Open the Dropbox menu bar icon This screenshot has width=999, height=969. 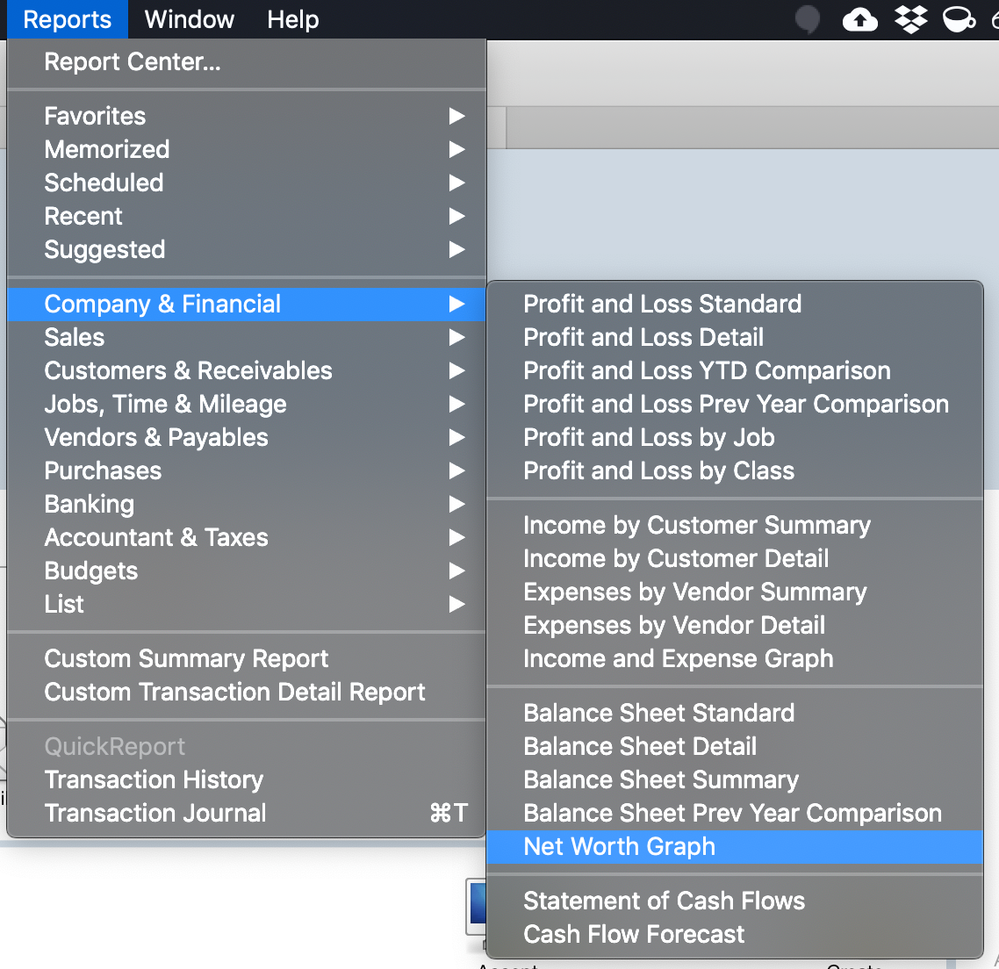click(910, 20)
